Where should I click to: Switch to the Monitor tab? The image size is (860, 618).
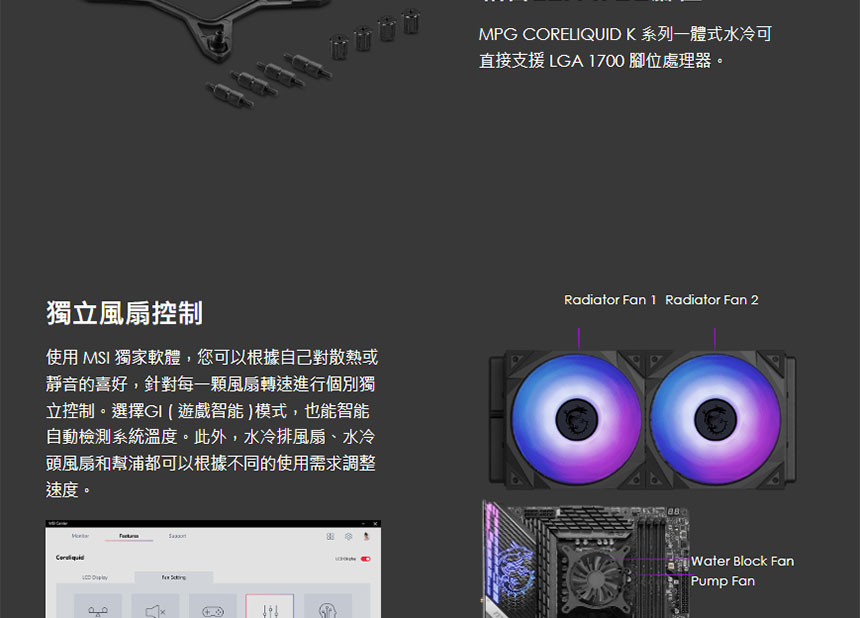point(80,536)
